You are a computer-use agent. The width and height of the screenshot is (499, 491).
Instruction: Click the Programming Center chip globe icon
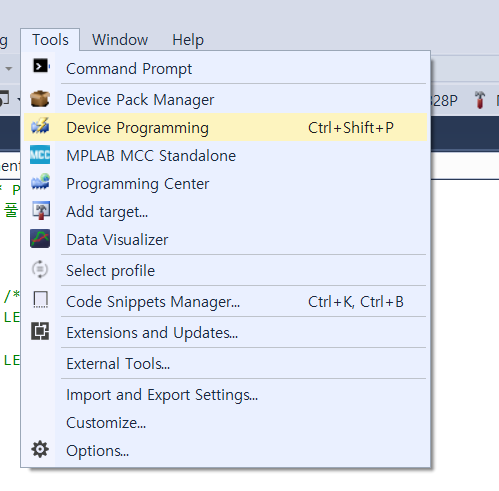(40, 182)
